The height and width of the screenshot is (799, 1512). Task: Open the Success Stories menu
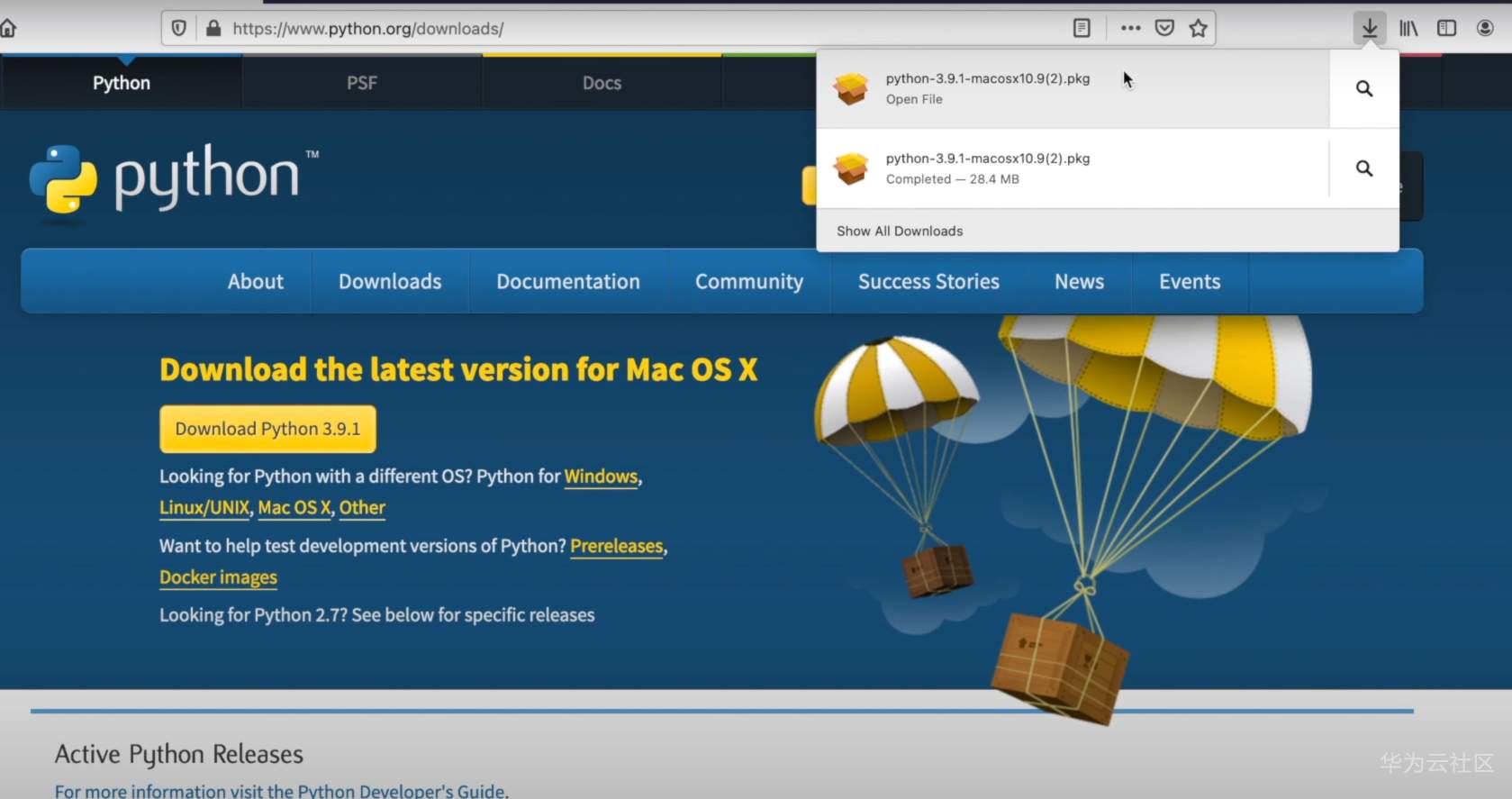click(928, 282)
